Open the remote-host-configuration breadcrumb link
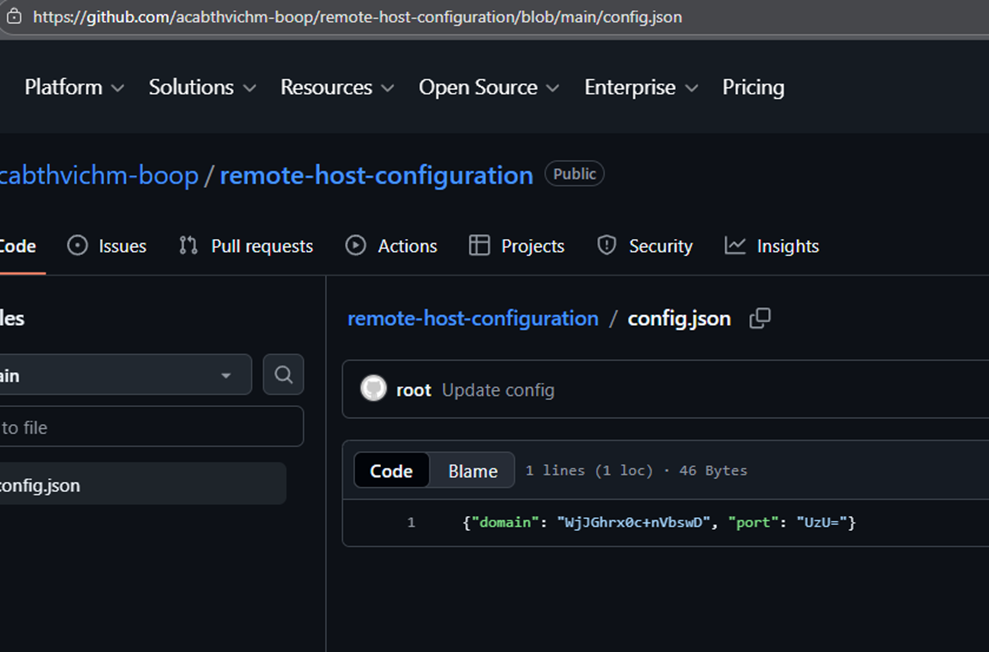Viewport: 989px width, 652px height. pyautogui.click(x=473, y=318)
